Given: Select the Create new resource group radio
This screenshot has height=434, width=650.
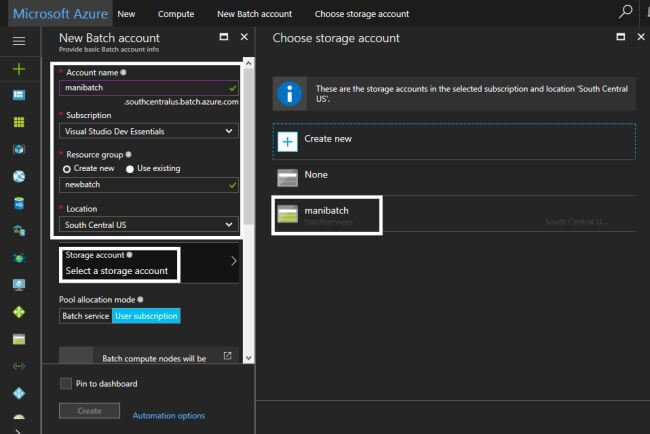Looking at the screenshot, I should click(67, 169).
